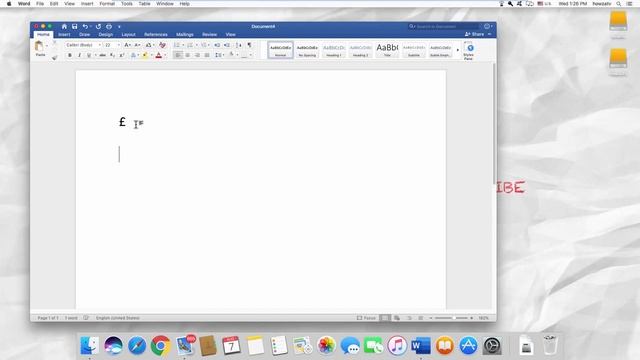
Task: Toggle show paragraph marks (¶)
Action: pos(249,45)
